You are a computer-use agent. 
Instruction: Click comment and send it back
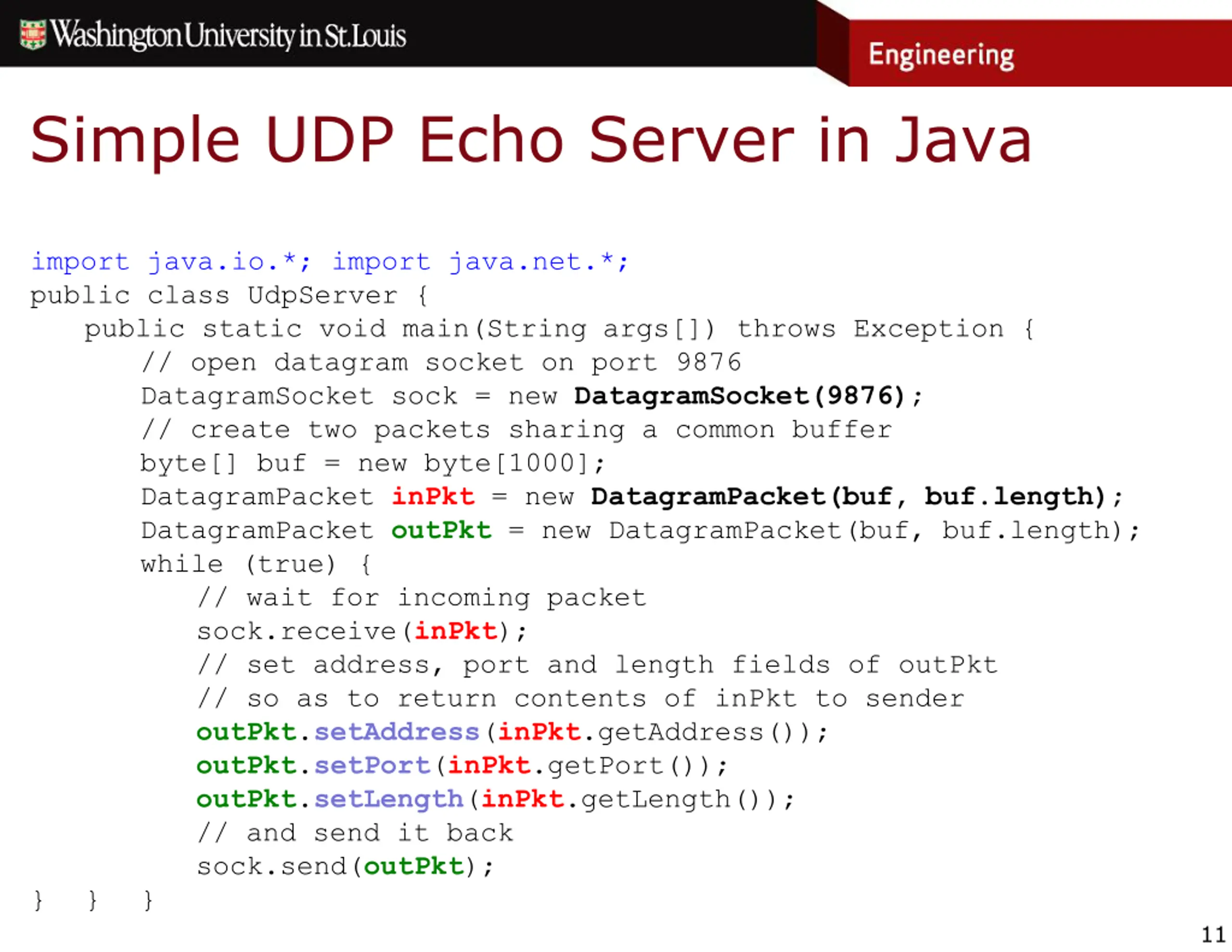355,833
